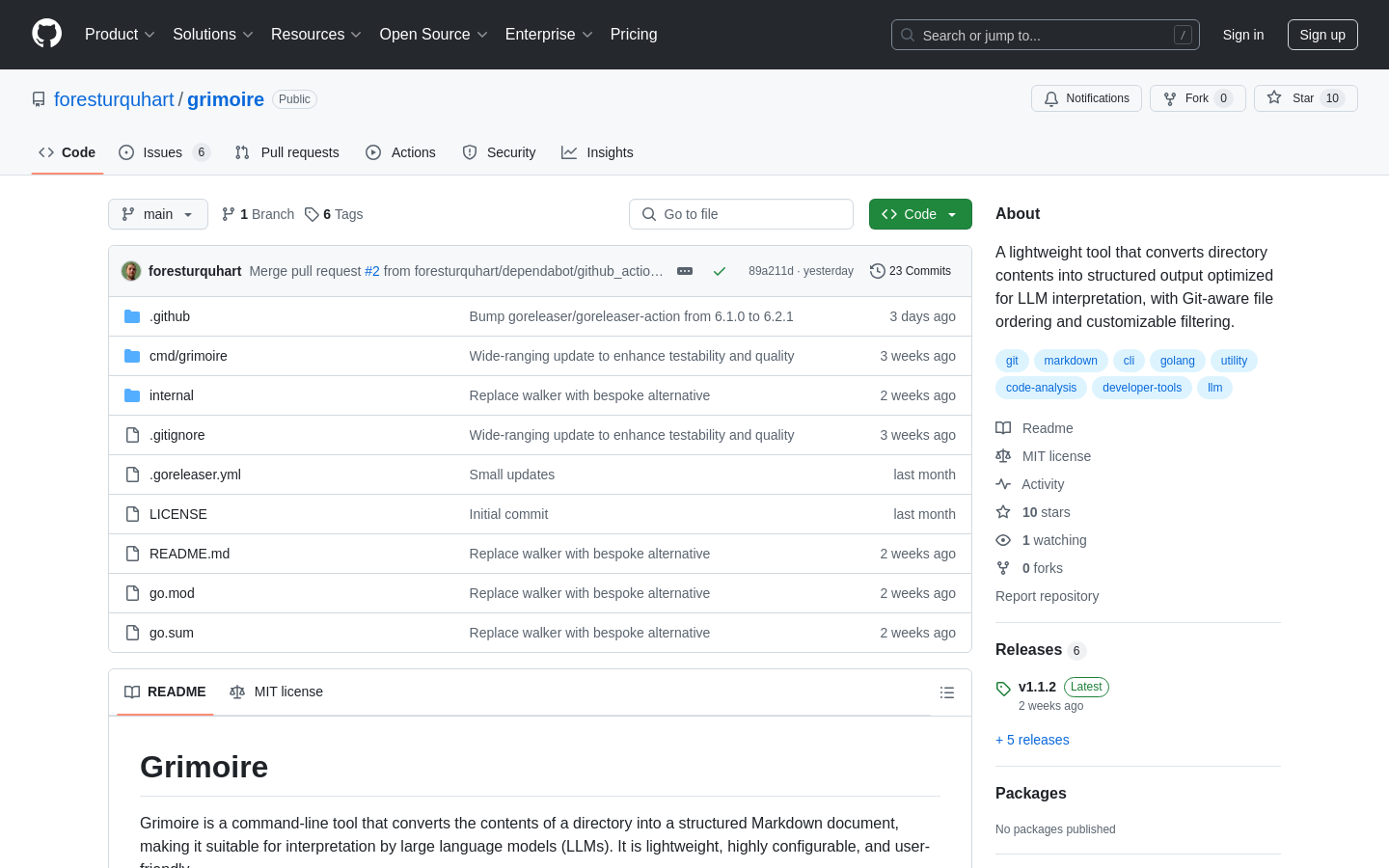This screenshot has width=1389, height=868.
Task: Expand the green Code dropdown button
Action: (x=920, y=214)
